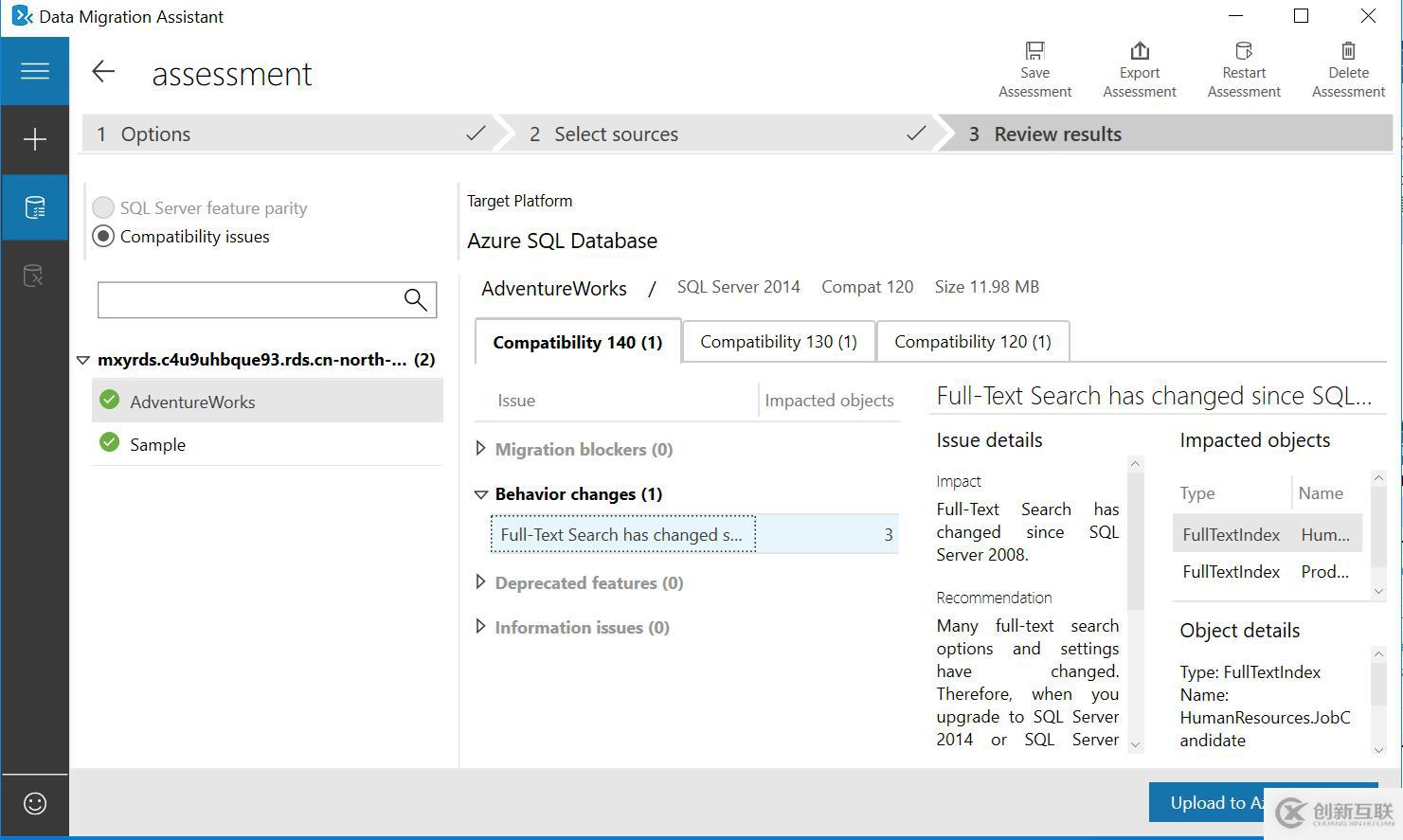The image size is (1403, 840).
Task: Click the plus icon to create new project
Action: coord(35,140)
